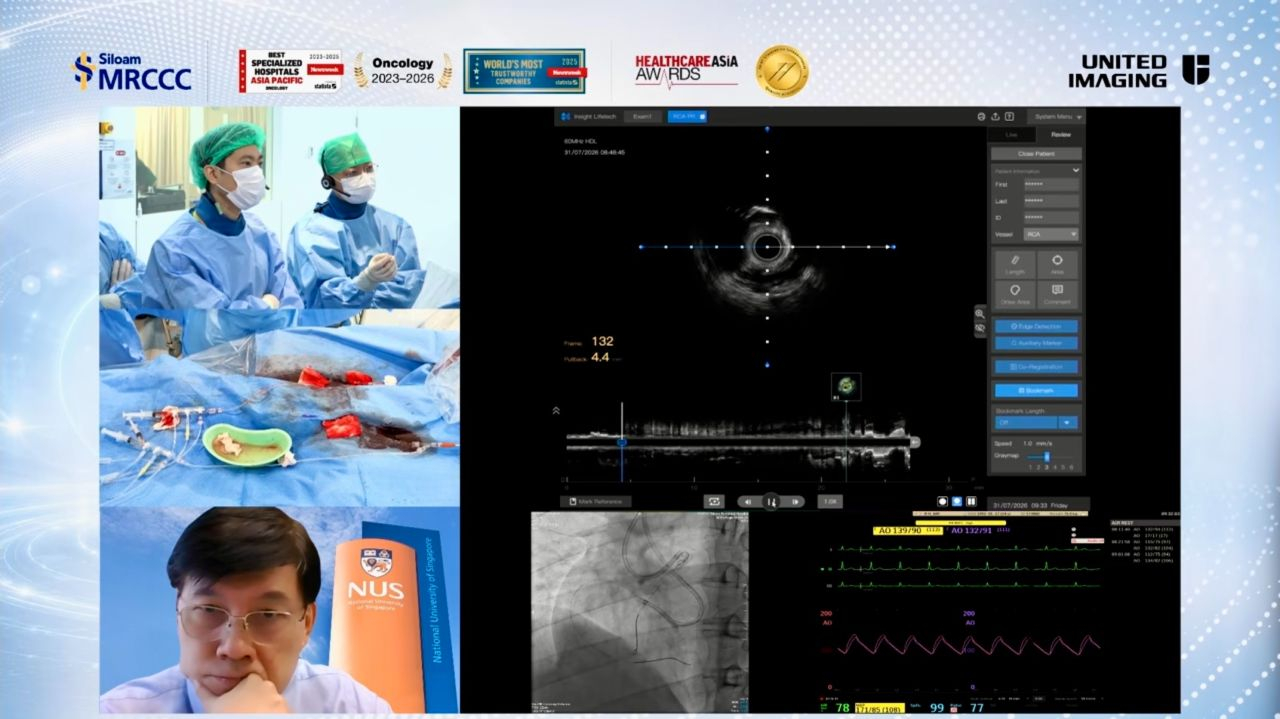Pause playback with center control

coord(771,501)
